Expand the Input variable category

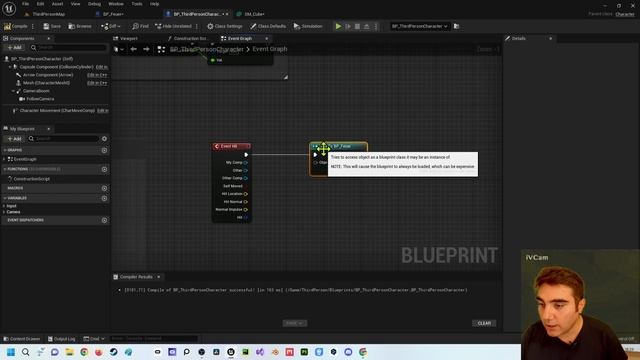[4, 206]
